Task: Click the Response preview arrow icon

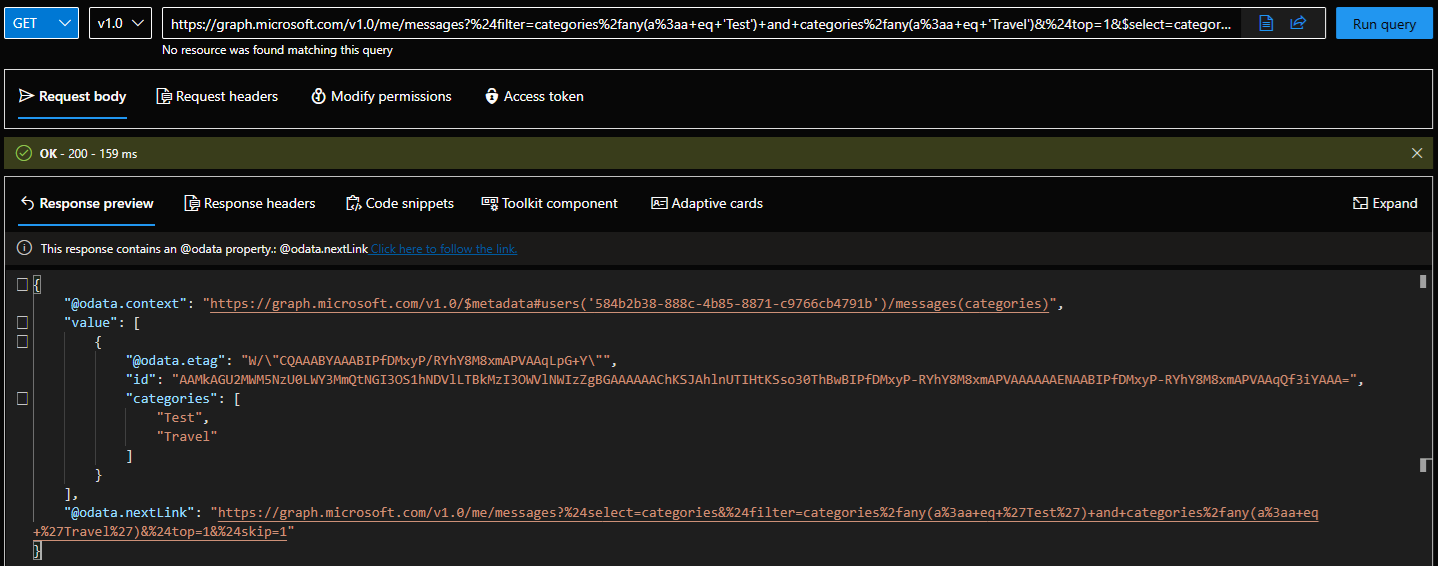Action: [x=27, y=204]
